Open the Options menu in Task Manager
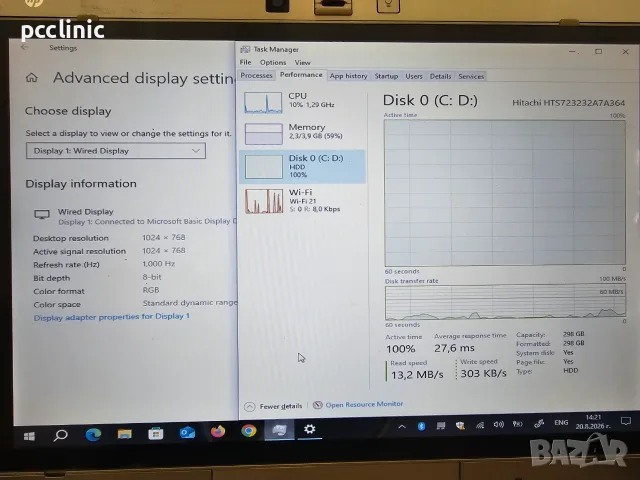Viewport: 640px width, 480px height. (x=273, y=62)
